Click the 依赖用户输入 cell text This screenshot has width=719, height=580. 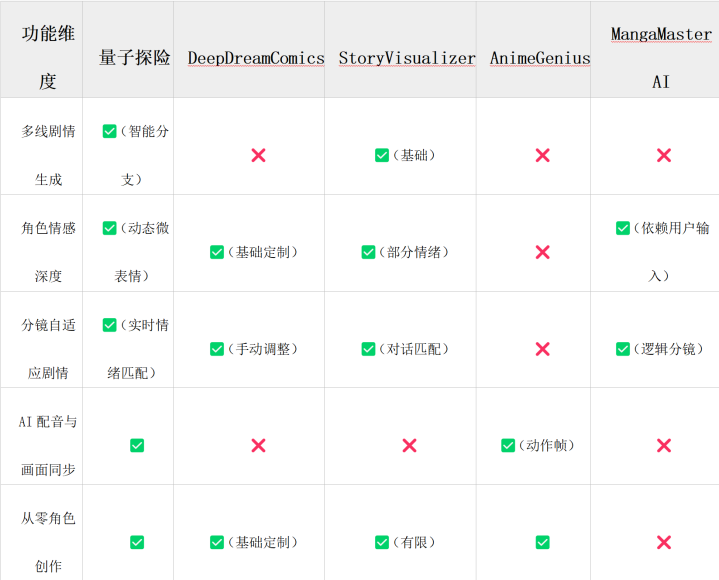pos(671,252)
